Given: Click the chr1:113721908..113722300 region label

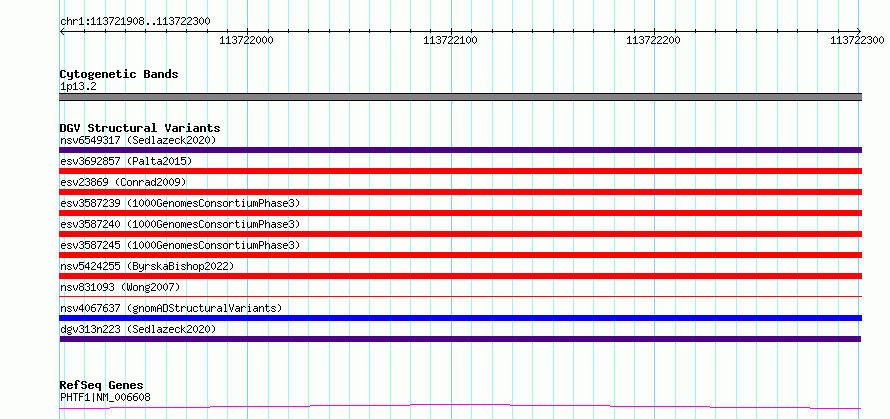Looking at the screenshot, I should tap(135, 22).
